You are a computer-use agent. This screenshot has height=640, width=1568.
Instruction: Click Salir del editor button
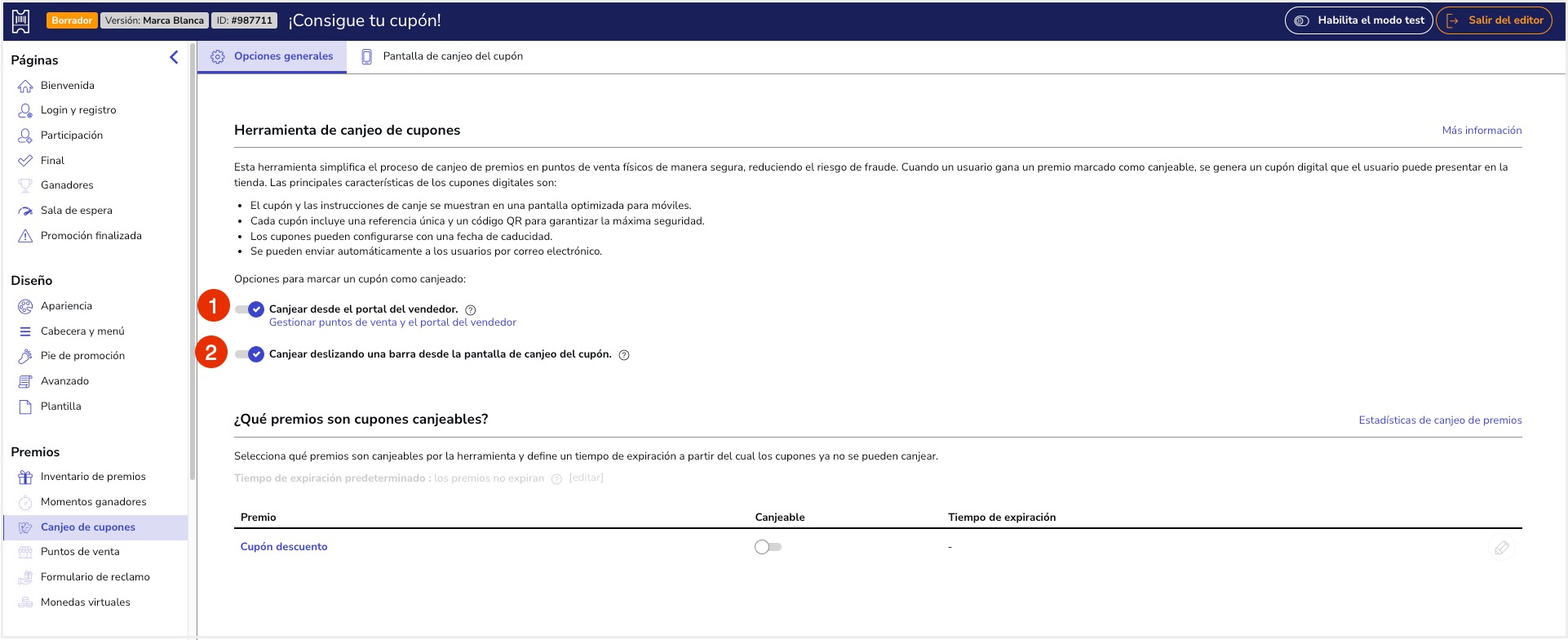[x=1494, y=20]
